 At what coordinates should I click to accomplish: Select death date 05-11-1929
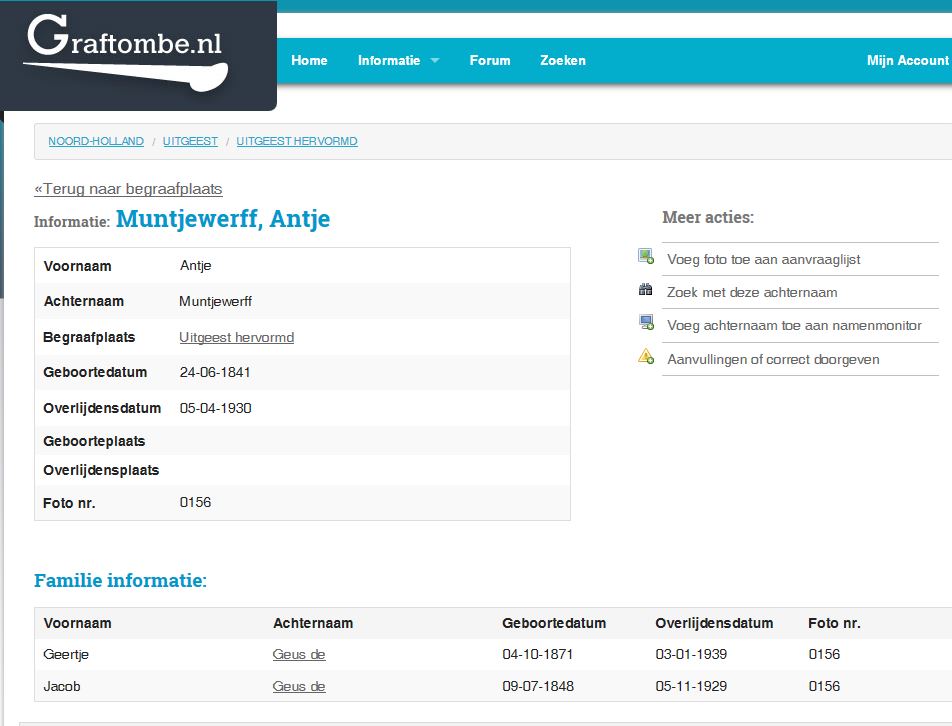[x=691, y=686]
